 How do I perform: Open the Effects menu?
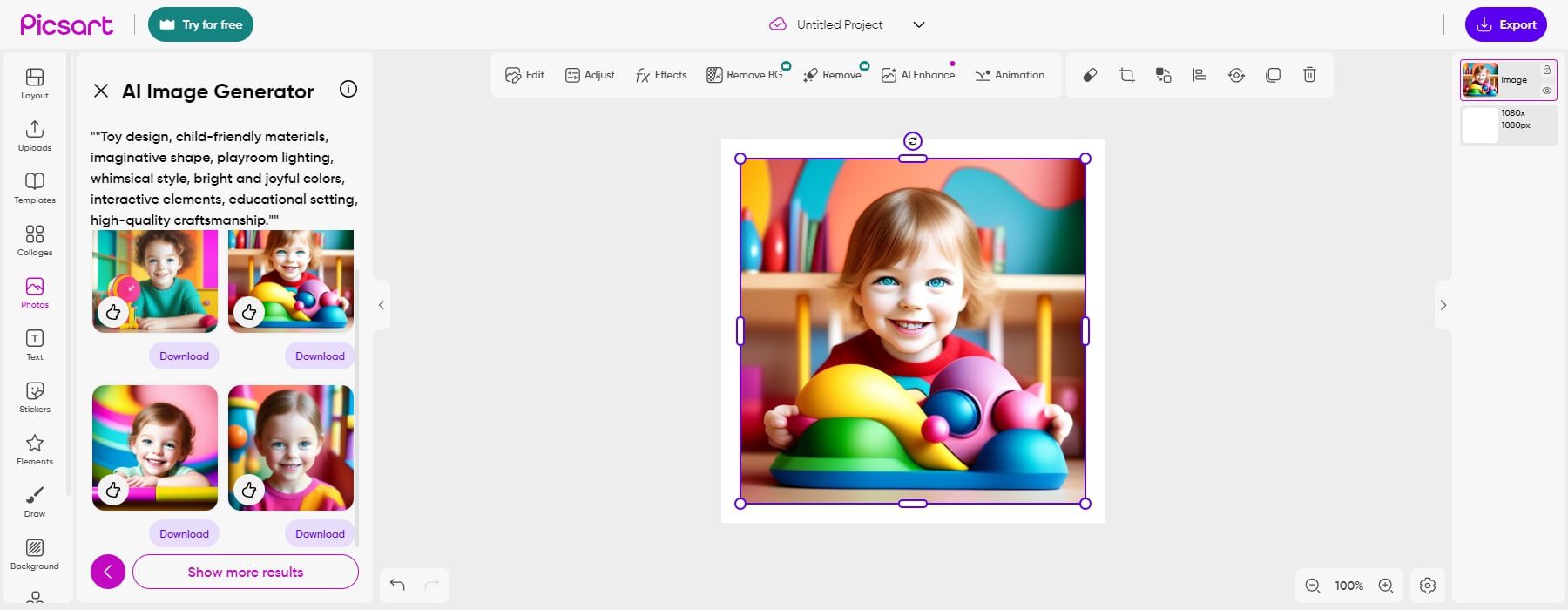(661, 75)
